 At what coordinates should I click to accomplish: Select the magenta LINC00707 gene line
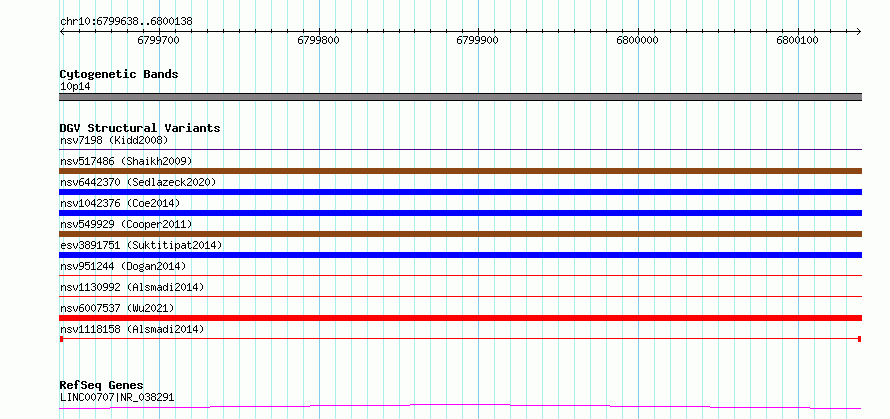pyautogui.click(x=460, y=406)
